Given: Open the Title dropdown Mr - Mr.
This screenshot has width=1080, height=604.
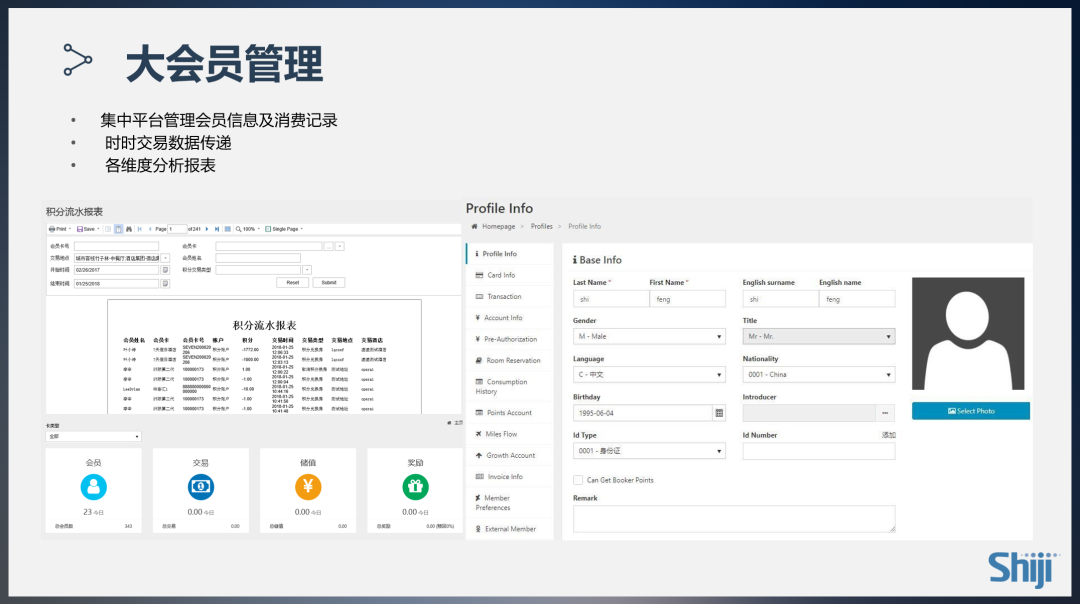Looking at the screenshot, I should 819,336.
